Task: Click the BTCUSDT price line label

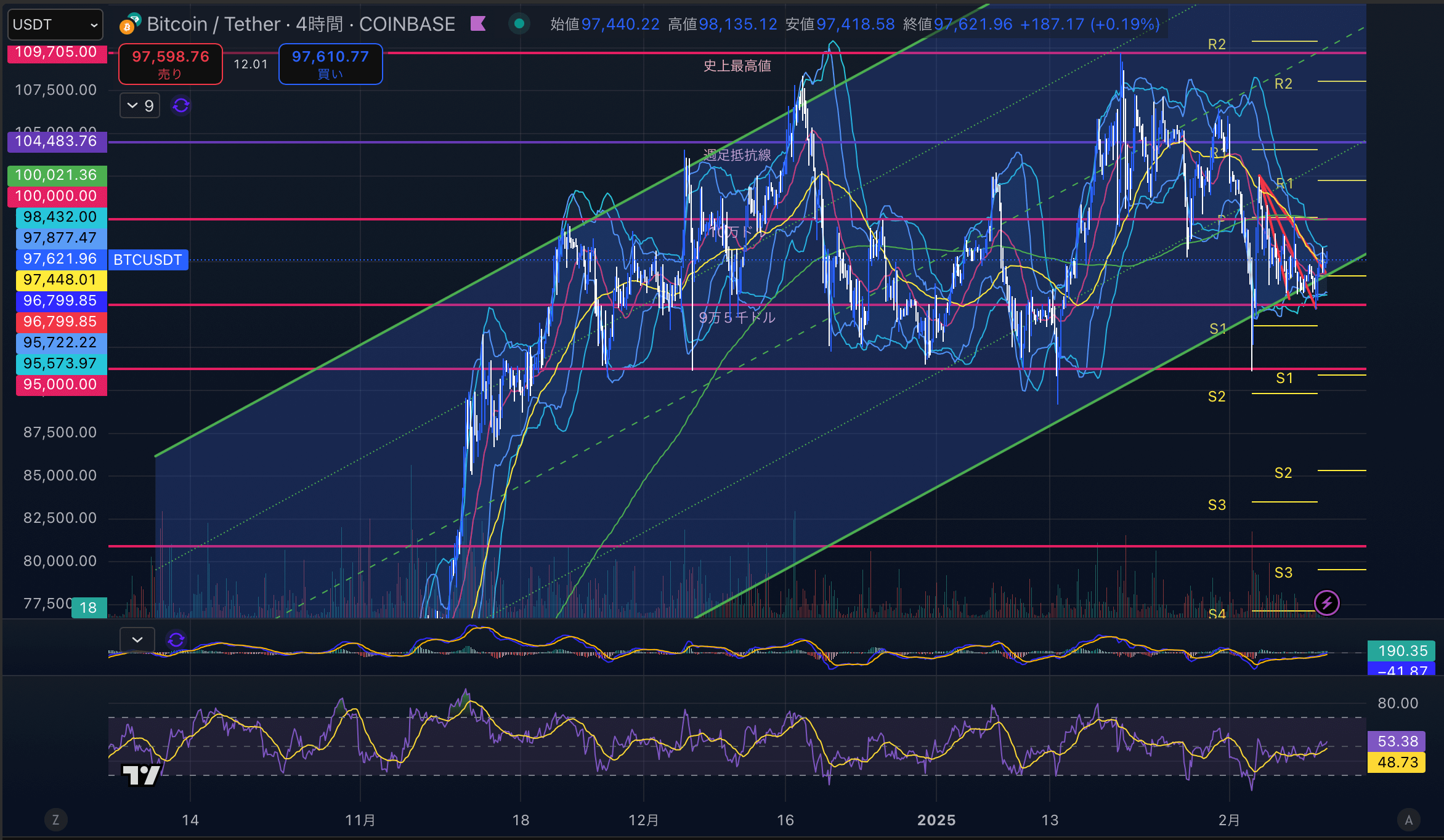Action: point(148,260)
